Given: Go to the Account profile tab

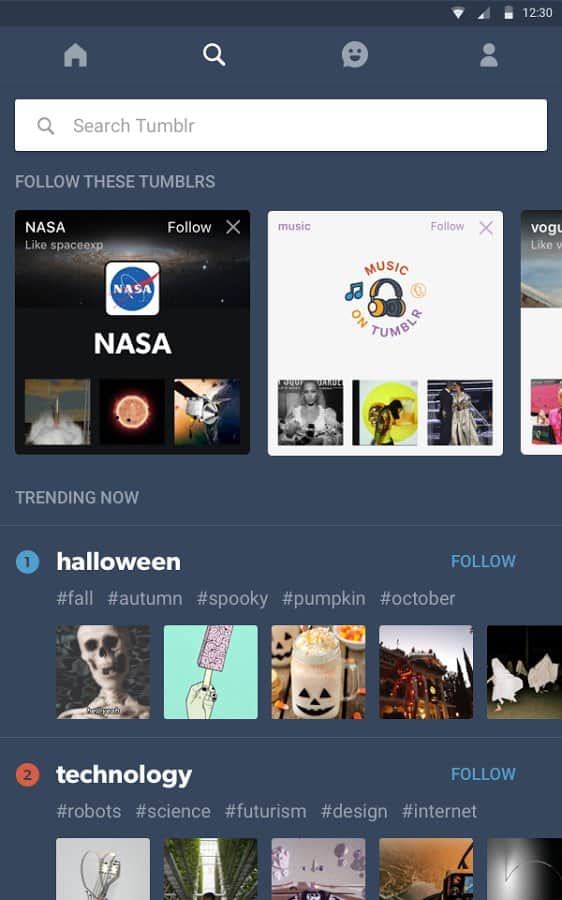Looking at the screenshot, I should point(489,55).
